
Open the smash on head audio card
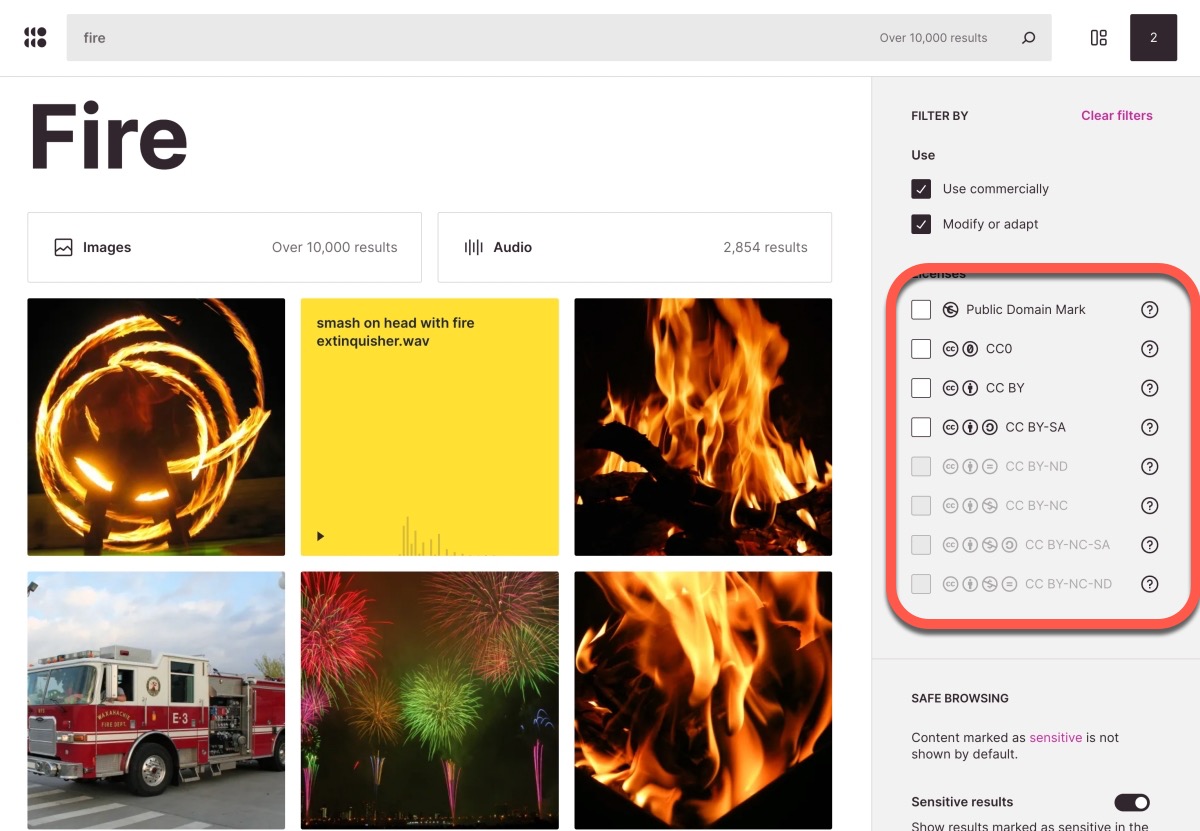430,427
